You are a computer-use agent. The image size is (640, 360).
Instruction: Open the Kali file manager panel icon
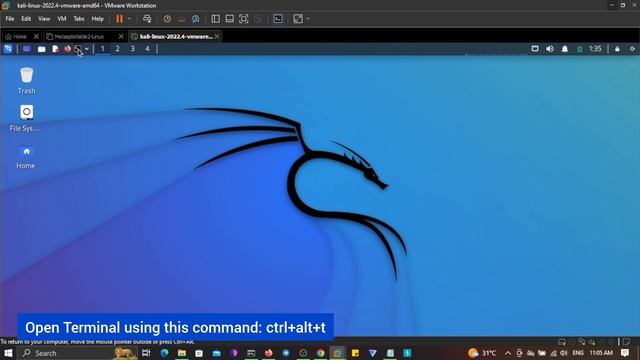[42, 49]
